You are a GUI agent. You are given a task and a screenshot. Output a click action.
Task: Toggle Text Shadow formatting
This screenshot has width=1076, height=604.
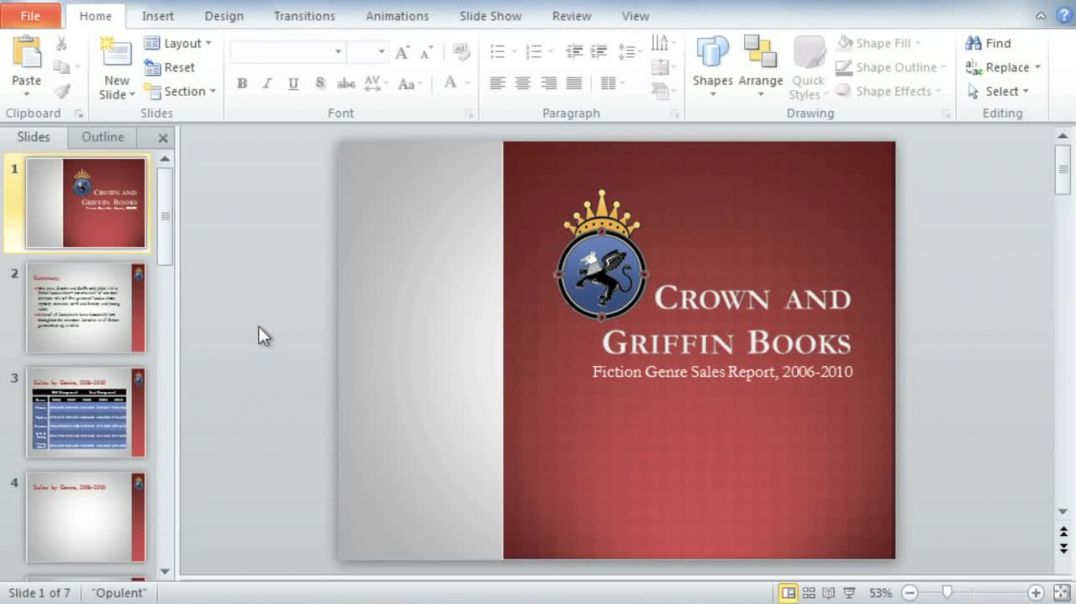(x=319, y=84)
